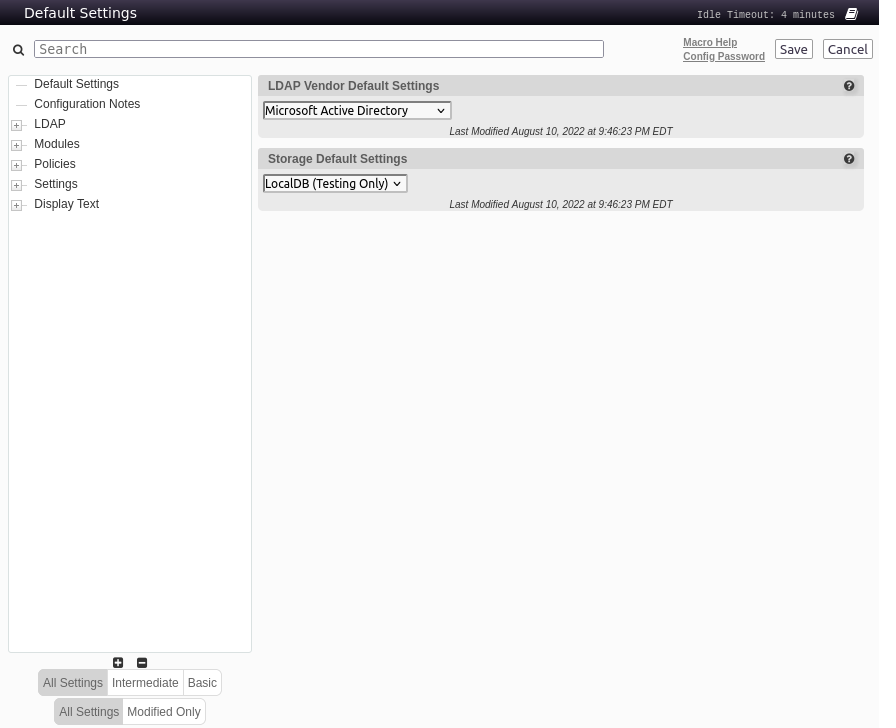The width and height of the screenshot is (896, 728).
Task: Expand the Display Text tree node
Action: pos(17,205)
